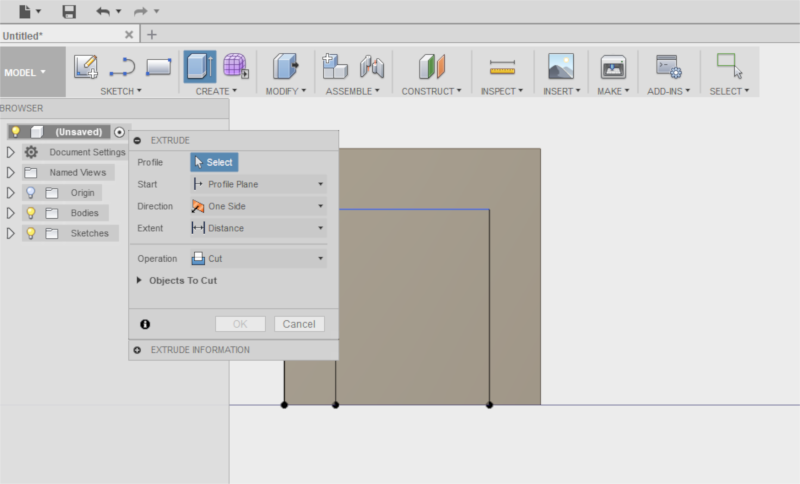Open the INSERT menu

[561, 91]
